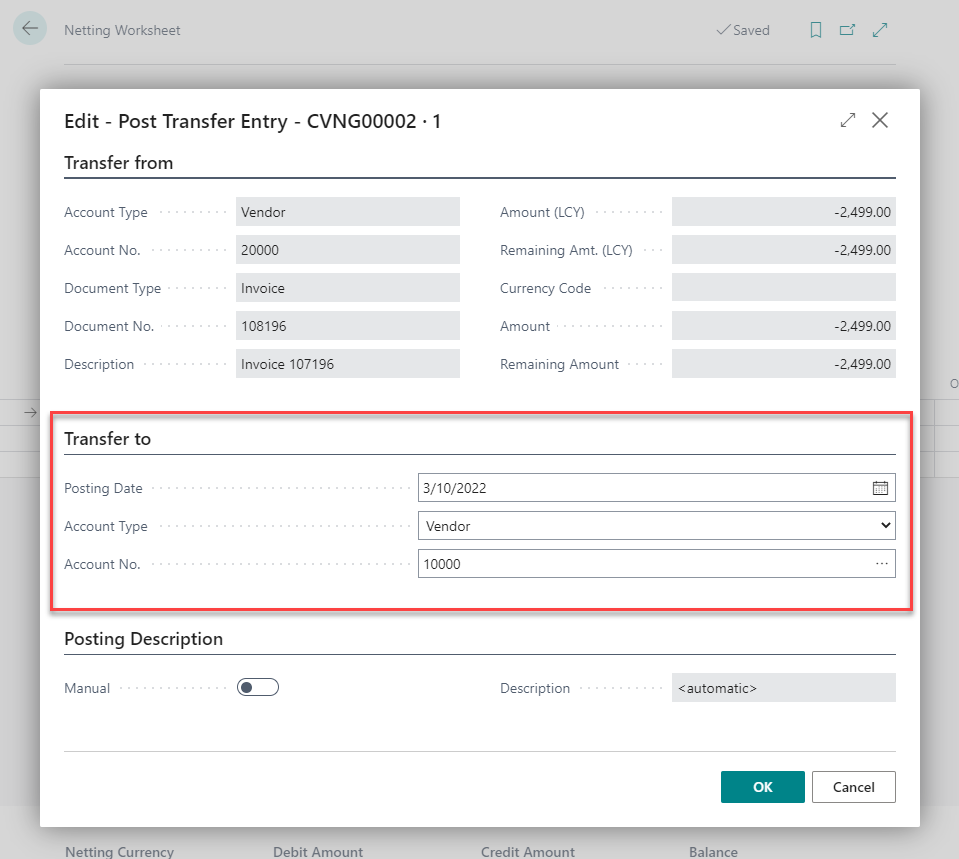Click the Remaining Amount field value

point(783,364)
